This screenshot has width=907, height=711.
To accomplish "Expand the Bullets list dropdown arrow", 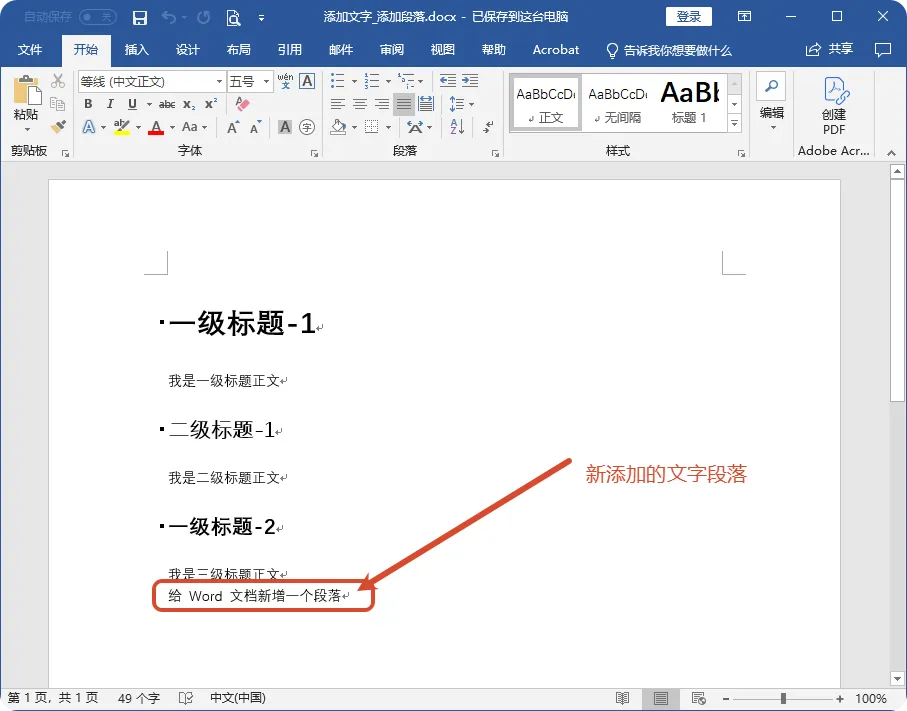I will click(x=354, y=82).
